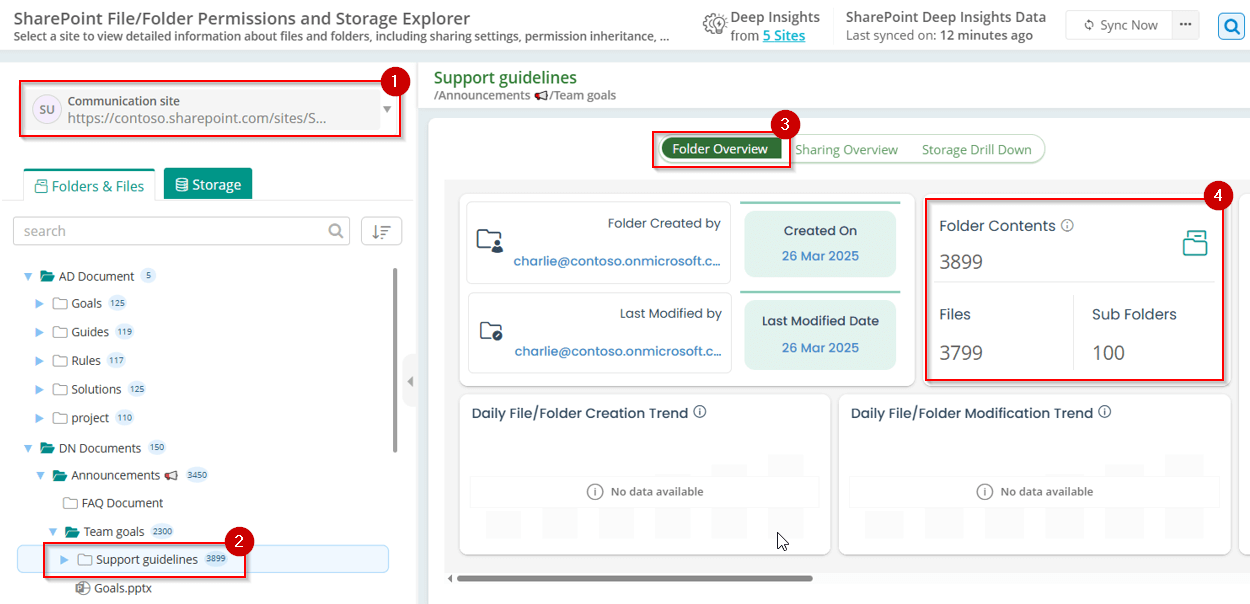1250x604 pixels.
Task: Open the Storage Drill Down tab
Action: coord(976,148)
